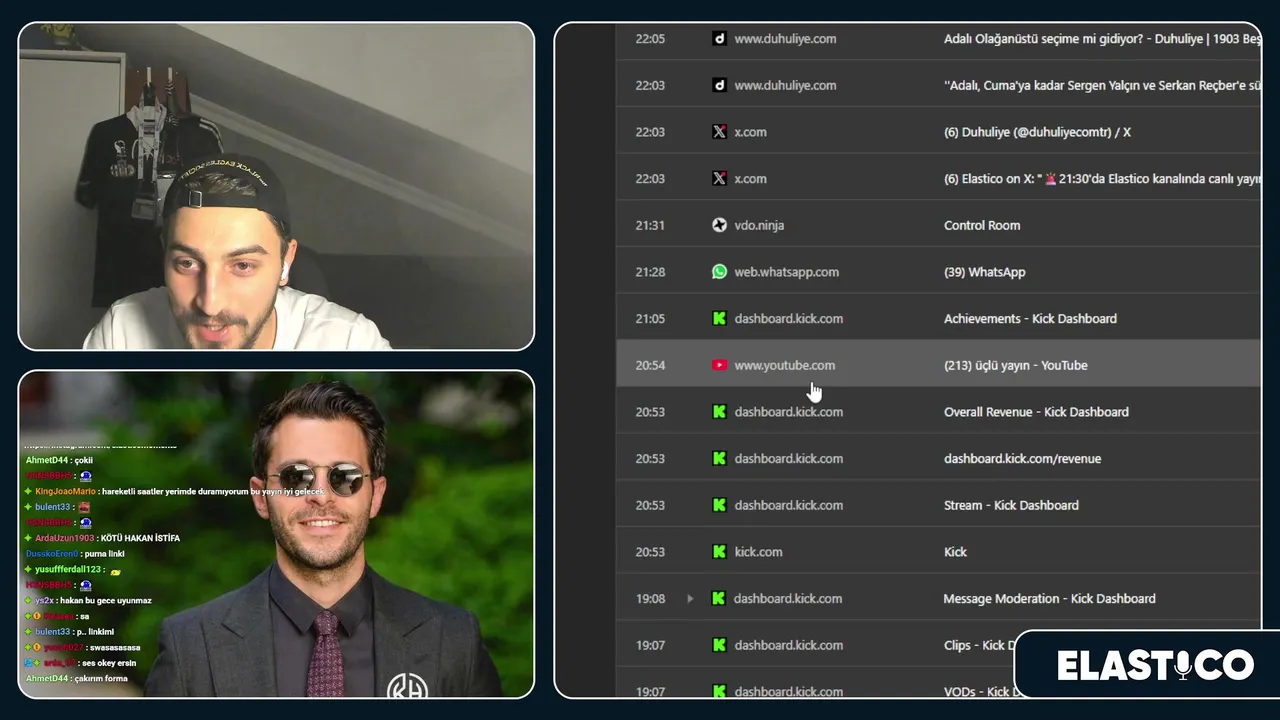Open "(213) üçlü yayın - YouTube" entry
This screenshot has width=1280, height=720.
[1015, 365]
